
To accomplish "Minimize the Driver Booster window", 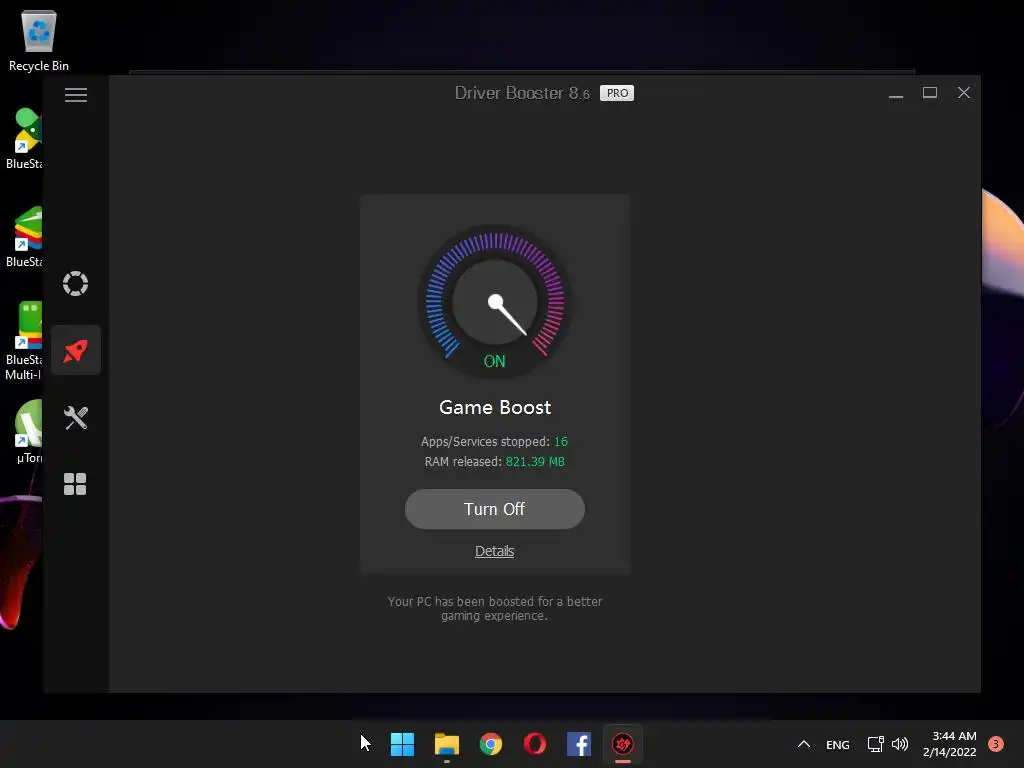I will click(x=896, y=93).
